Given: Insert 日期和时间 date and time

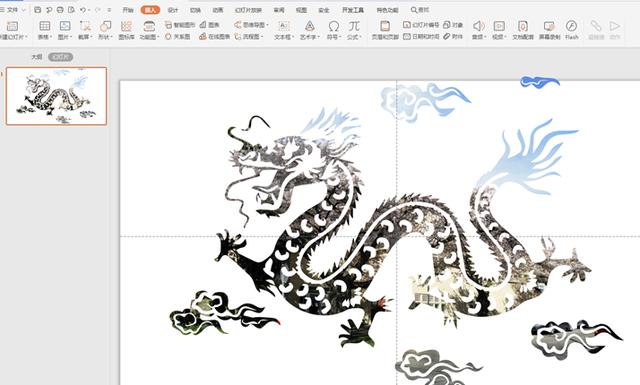Looking at the screenshot, I should pyautogui.click(x=421, y=36).
